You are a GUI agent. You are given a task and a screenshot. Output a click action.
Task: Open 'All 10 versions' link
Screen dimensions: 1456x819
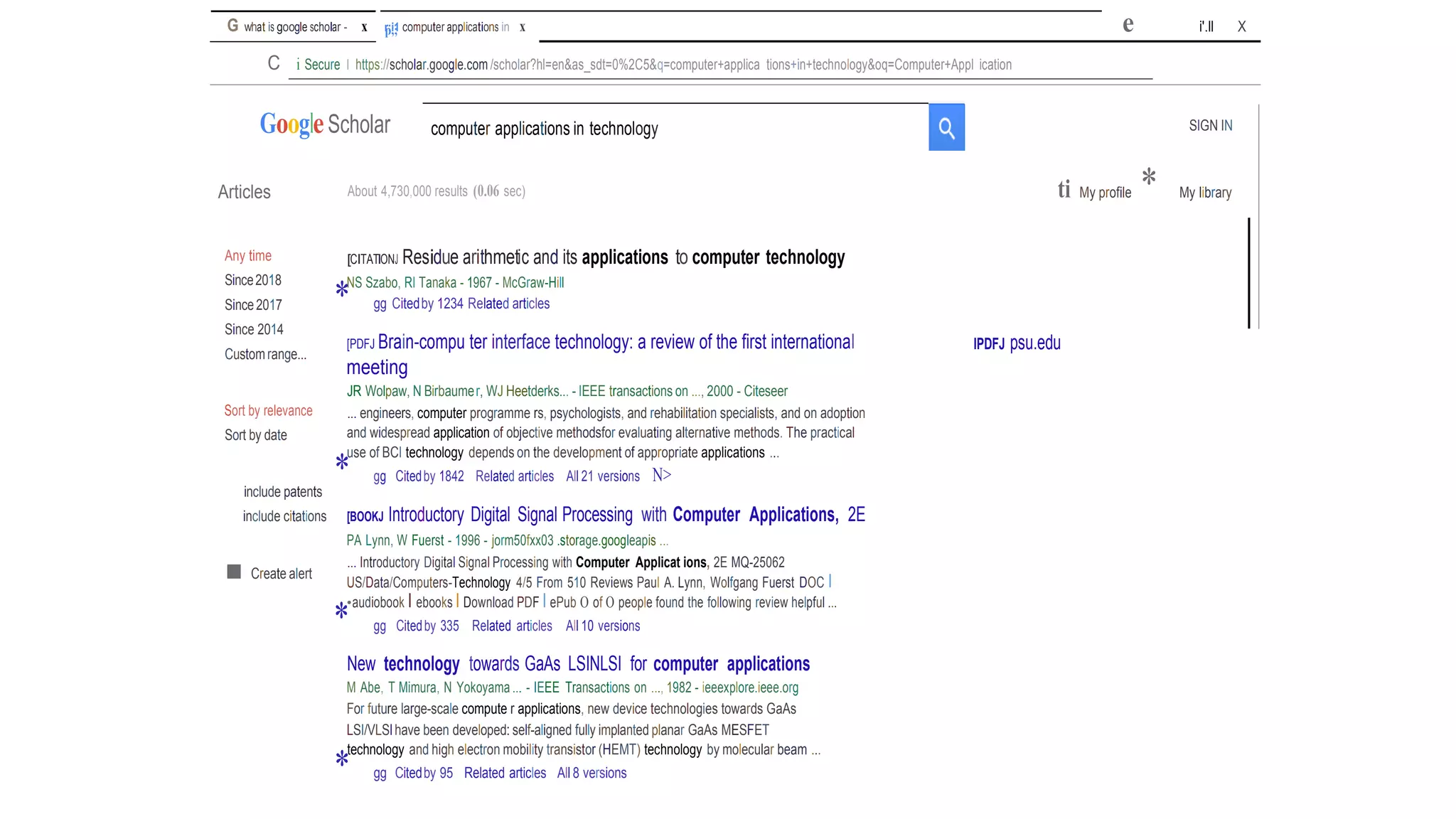click(x=603, y=626)
